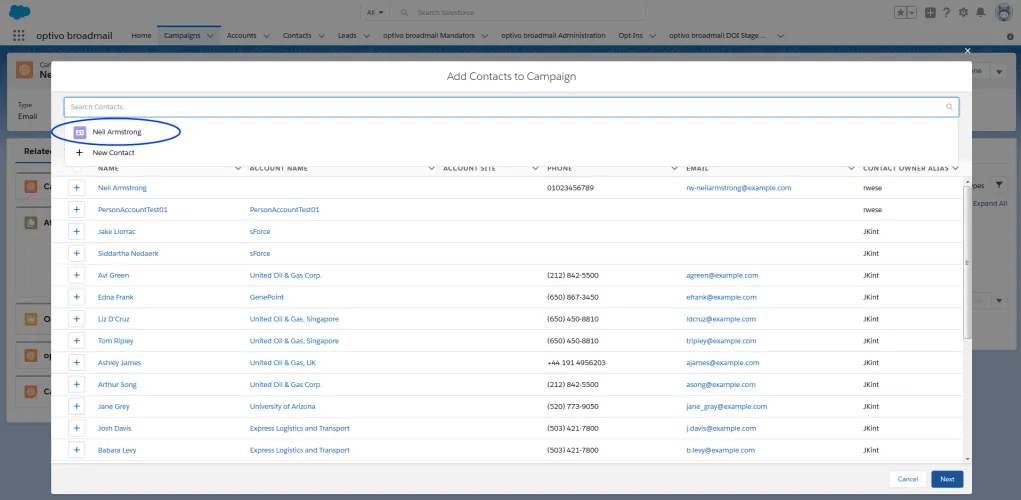This screenshot has width=1021, height=500.
Task: Add Jane Grey with plus button
Action: click(x=76, y=406)
